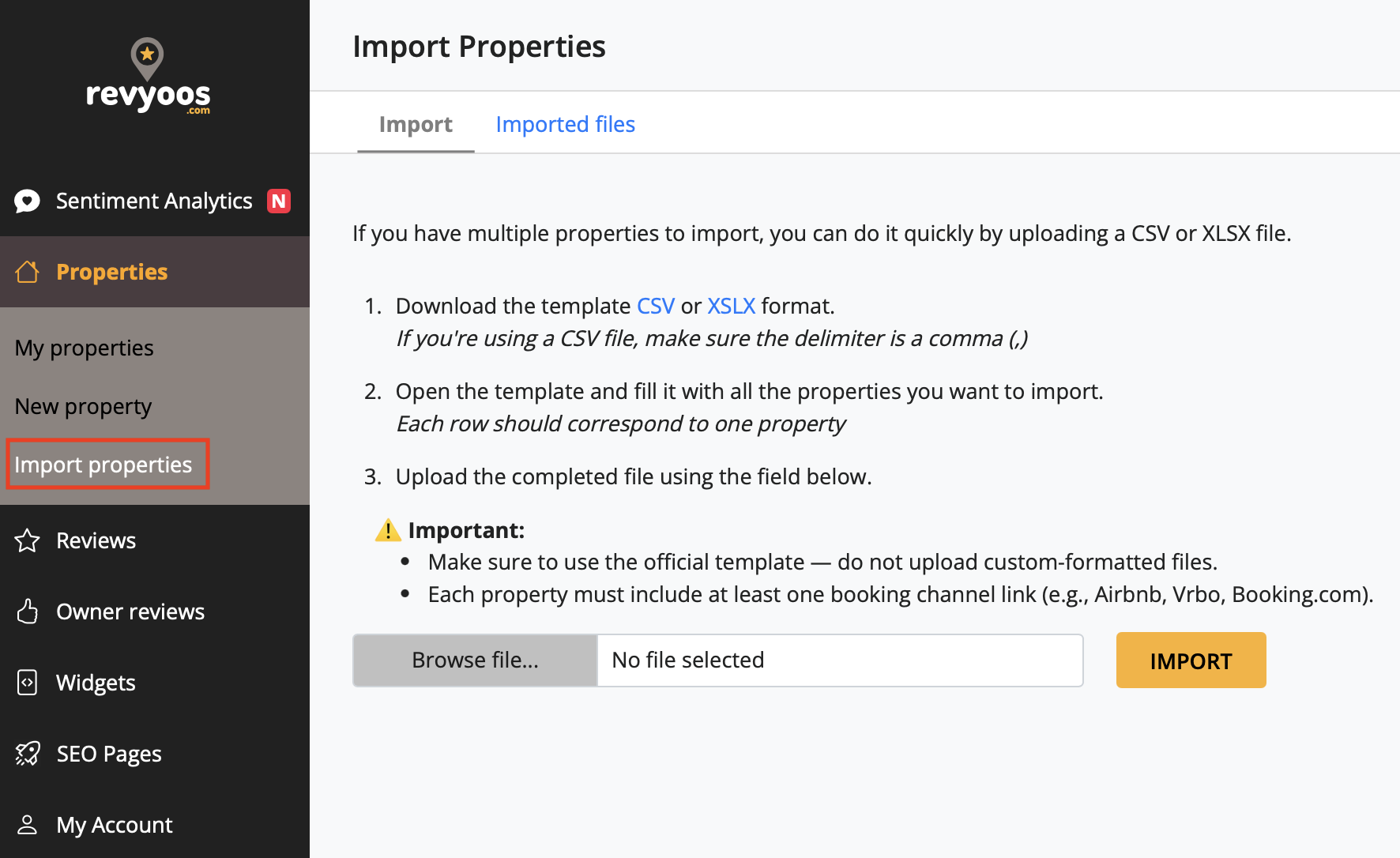
Task: Click the Reviews star icon
Action: (28, 540)
